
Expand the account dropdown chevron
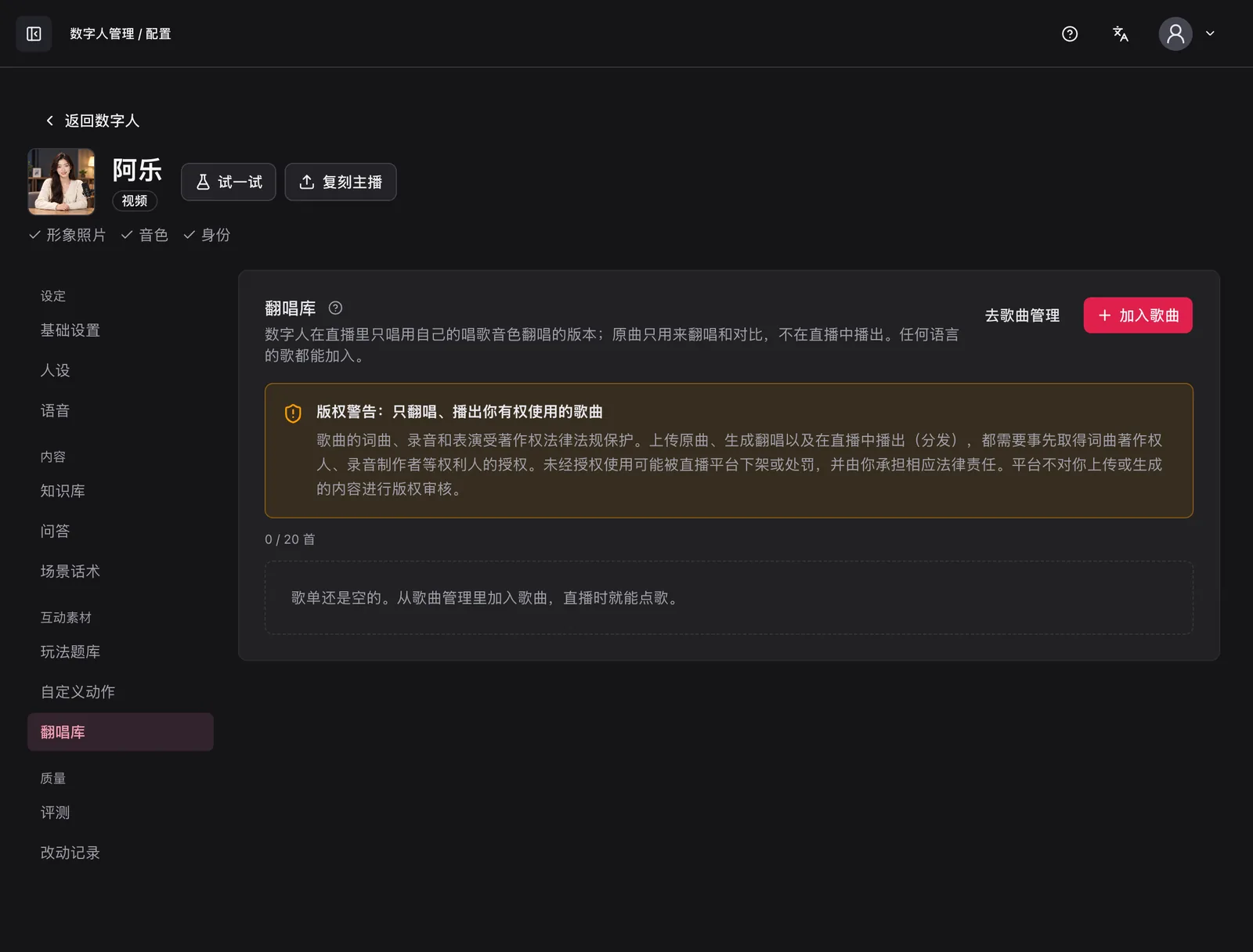tap(1210, 34)
